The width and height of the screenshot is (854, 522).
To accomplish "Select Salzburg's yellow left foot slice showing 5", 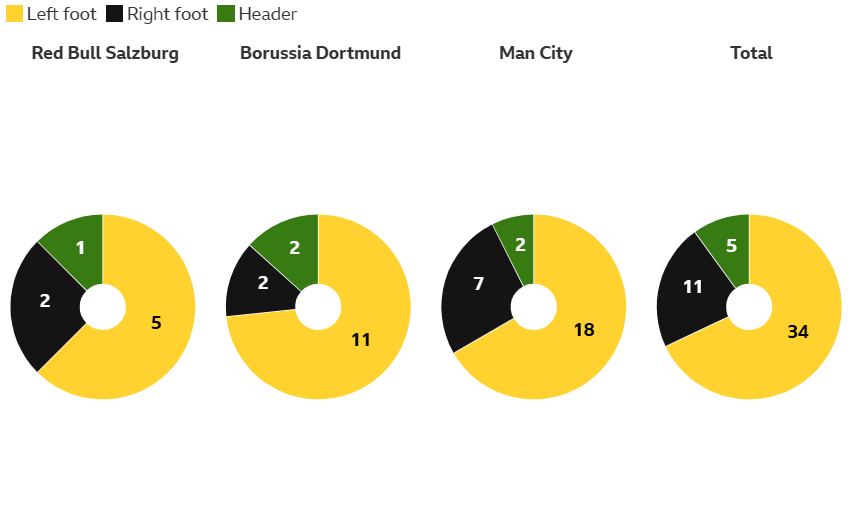I will (x=155, y=322).
